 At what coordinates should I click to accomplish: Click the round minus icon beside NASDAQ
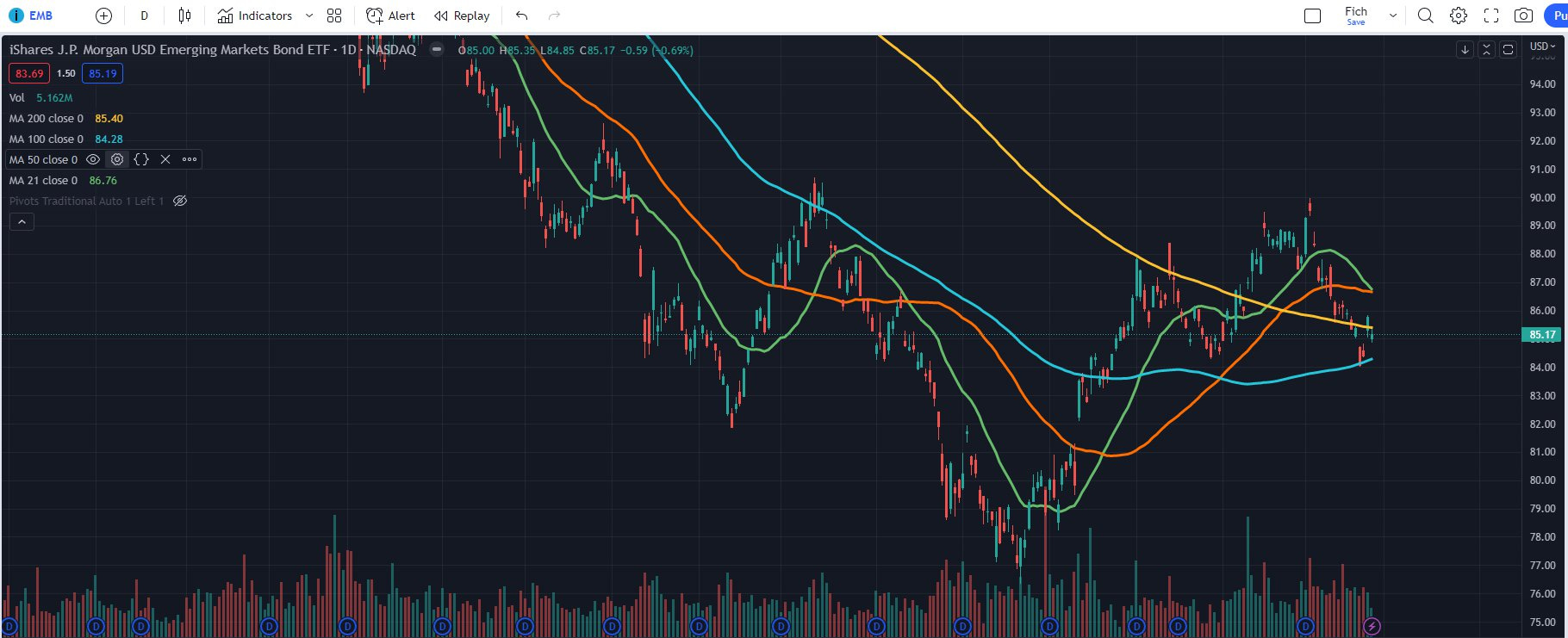[437, 50]
